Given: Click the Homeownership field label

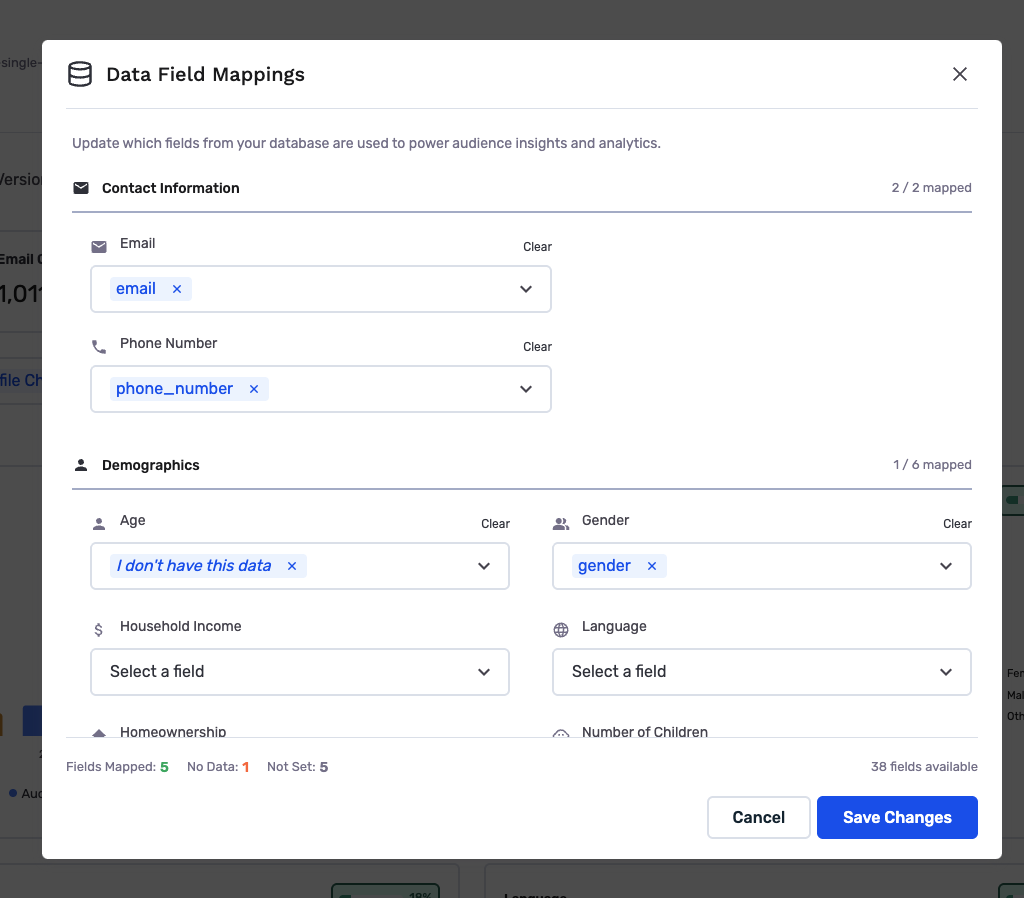Looking at the screenshot, I should (x=173, y=731).
